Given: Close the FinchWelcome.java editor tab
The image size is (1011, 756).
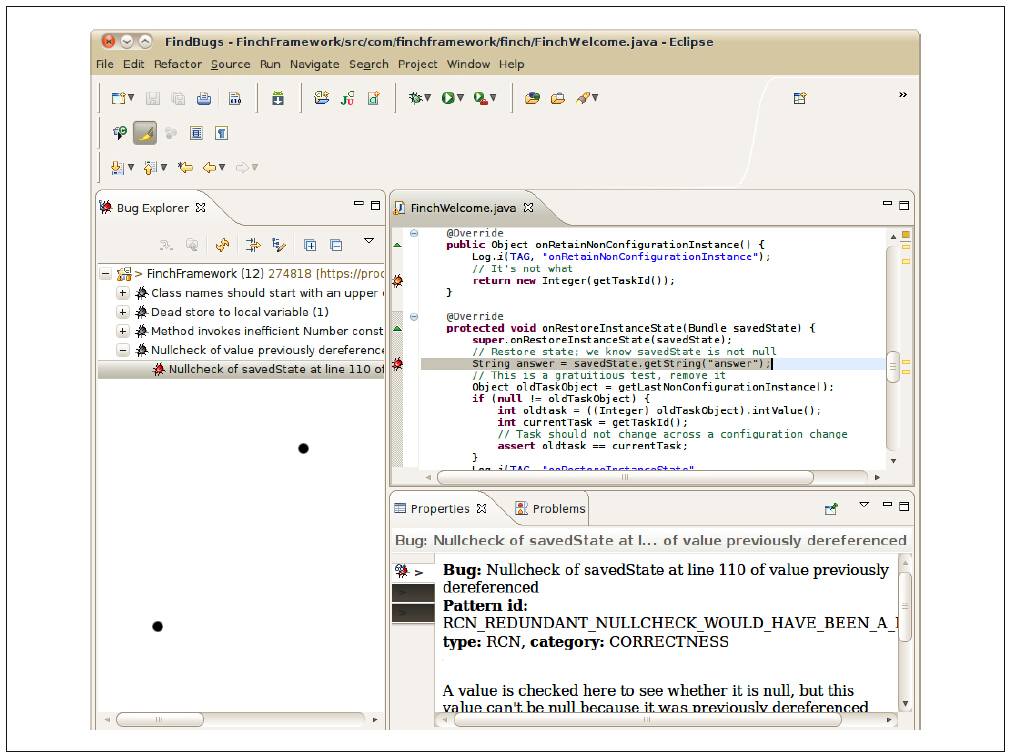Looking at the screenshot, I should [x=528, y=208].
